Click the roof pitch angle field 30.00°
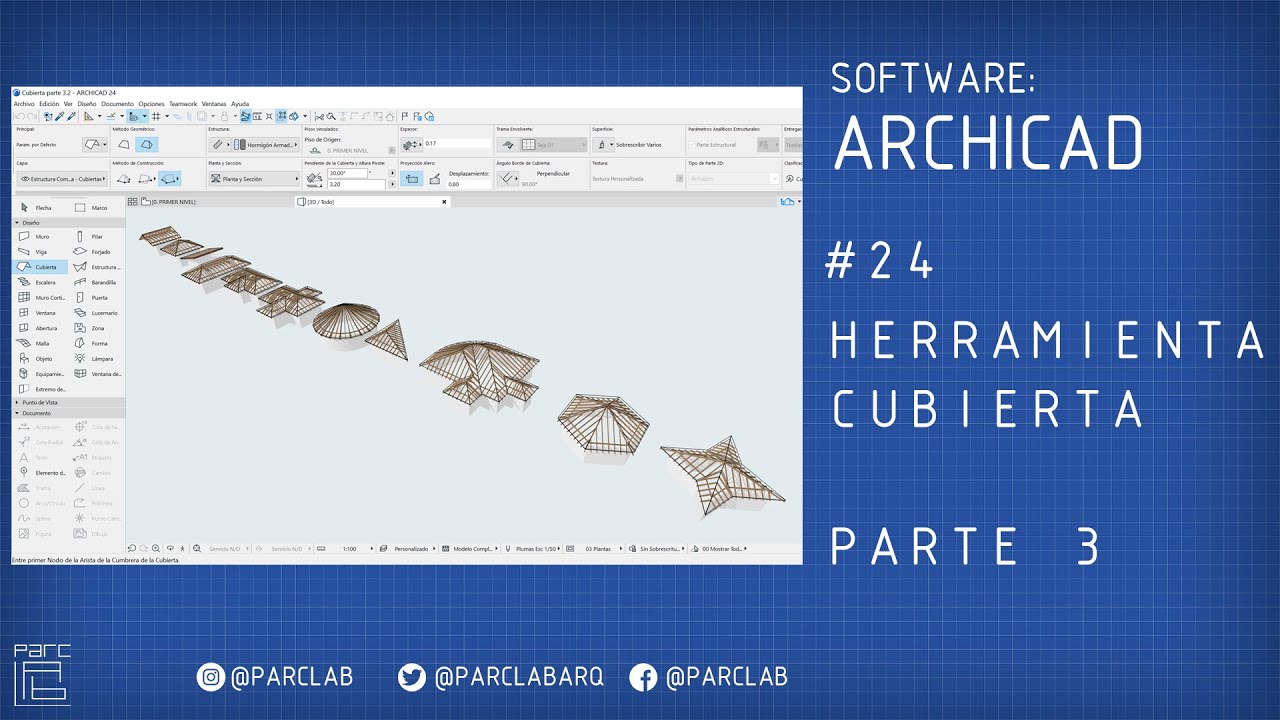Image resolution: width=1280 pixels, height=720 pixels. click(346, 174)
